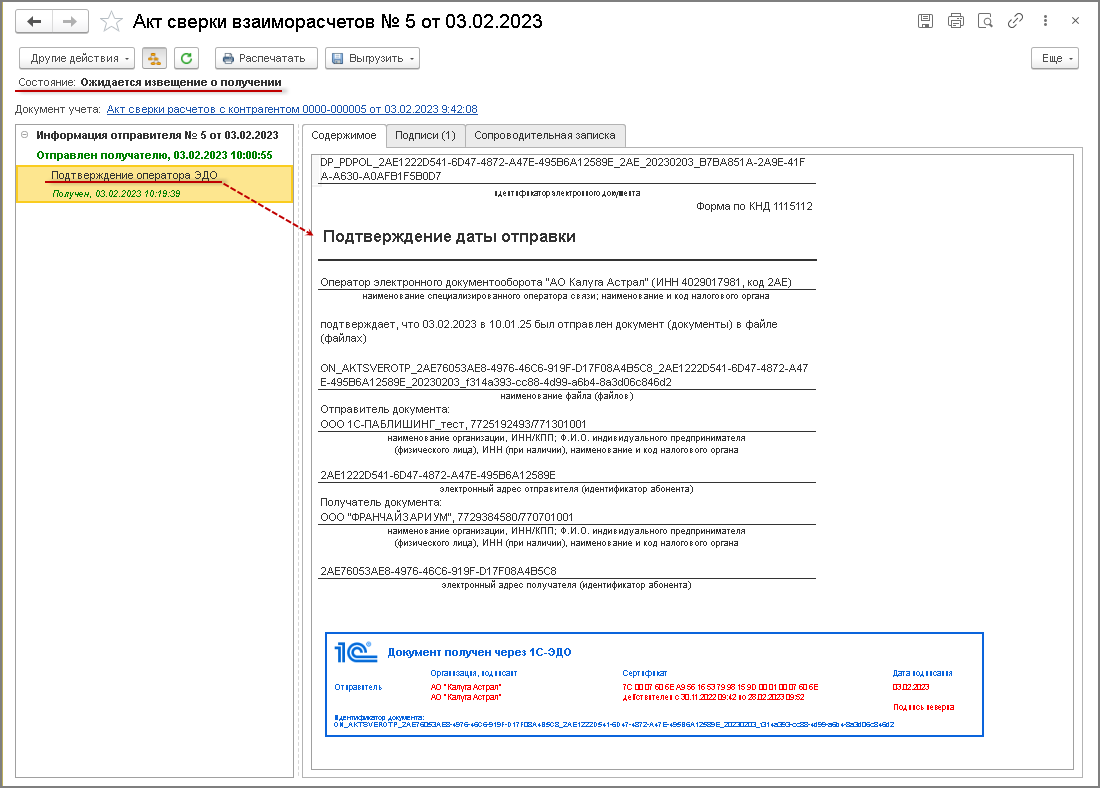Go back with the left arrow button
This screenshot has width=1100, height=788.
(34, 22)
